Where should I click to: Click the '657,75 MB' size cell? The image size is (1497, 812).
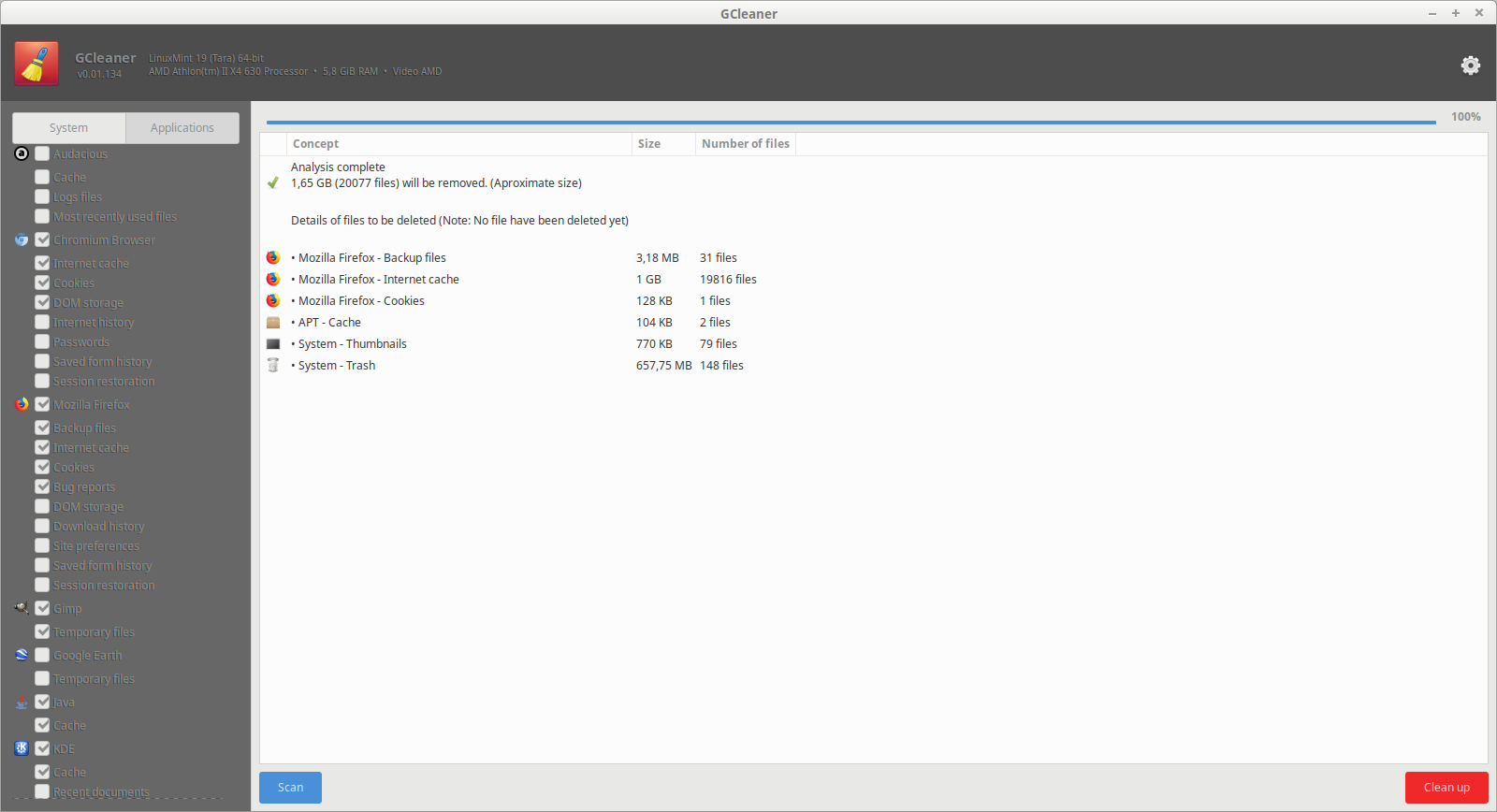coord(664,365)
